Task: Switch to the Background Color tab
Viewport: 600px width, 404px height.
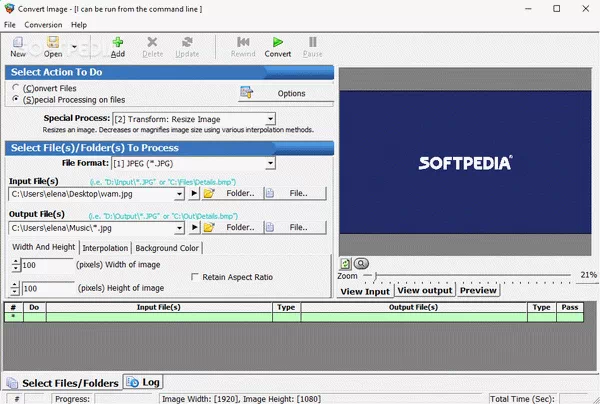Action: 167,248
